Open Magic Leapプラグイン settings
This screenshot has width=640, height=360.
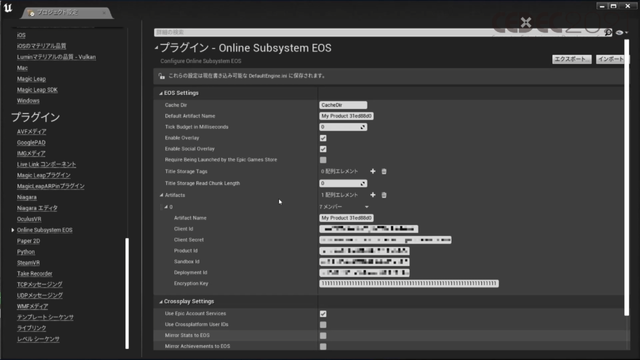44,176
